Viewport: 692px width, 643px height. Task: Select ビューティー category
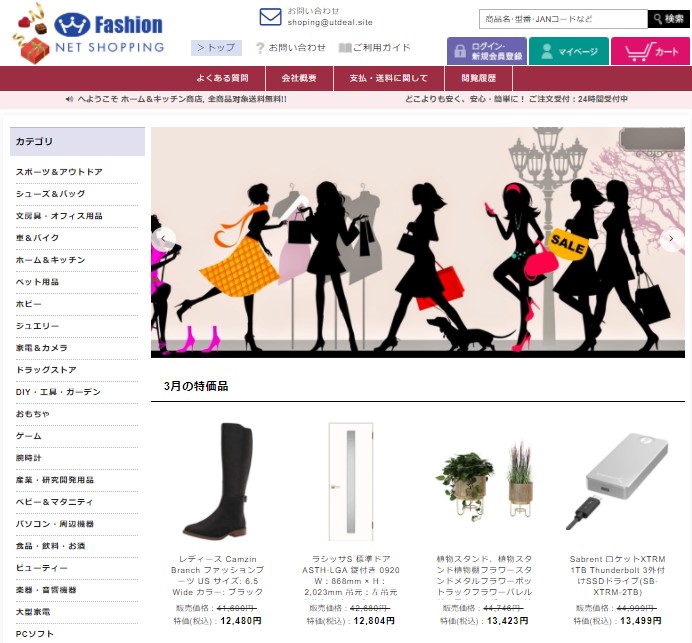tap(42, 568)
